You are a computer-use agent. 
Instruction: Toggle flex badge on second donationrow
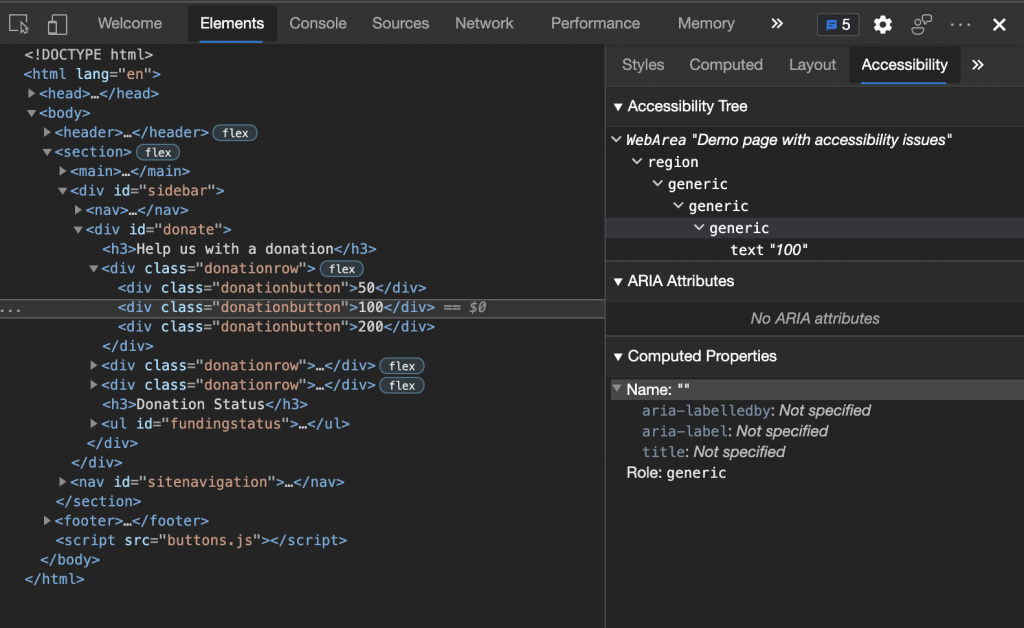point(402,366)
